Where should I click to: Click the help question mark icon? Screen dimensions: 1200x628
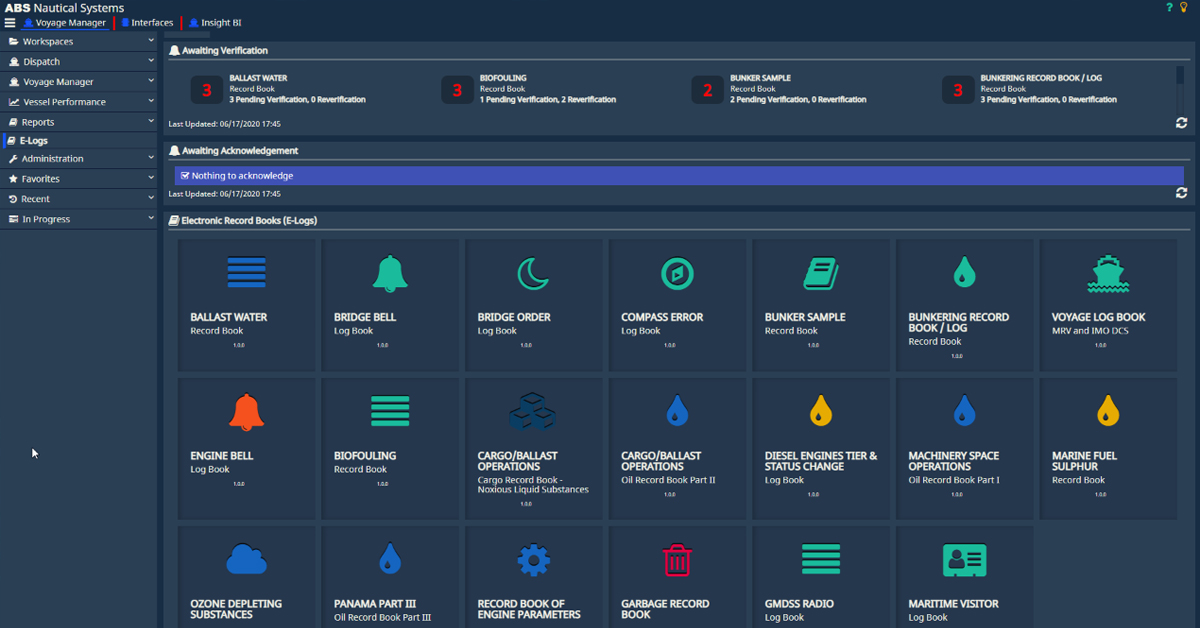pos(1168,8)
